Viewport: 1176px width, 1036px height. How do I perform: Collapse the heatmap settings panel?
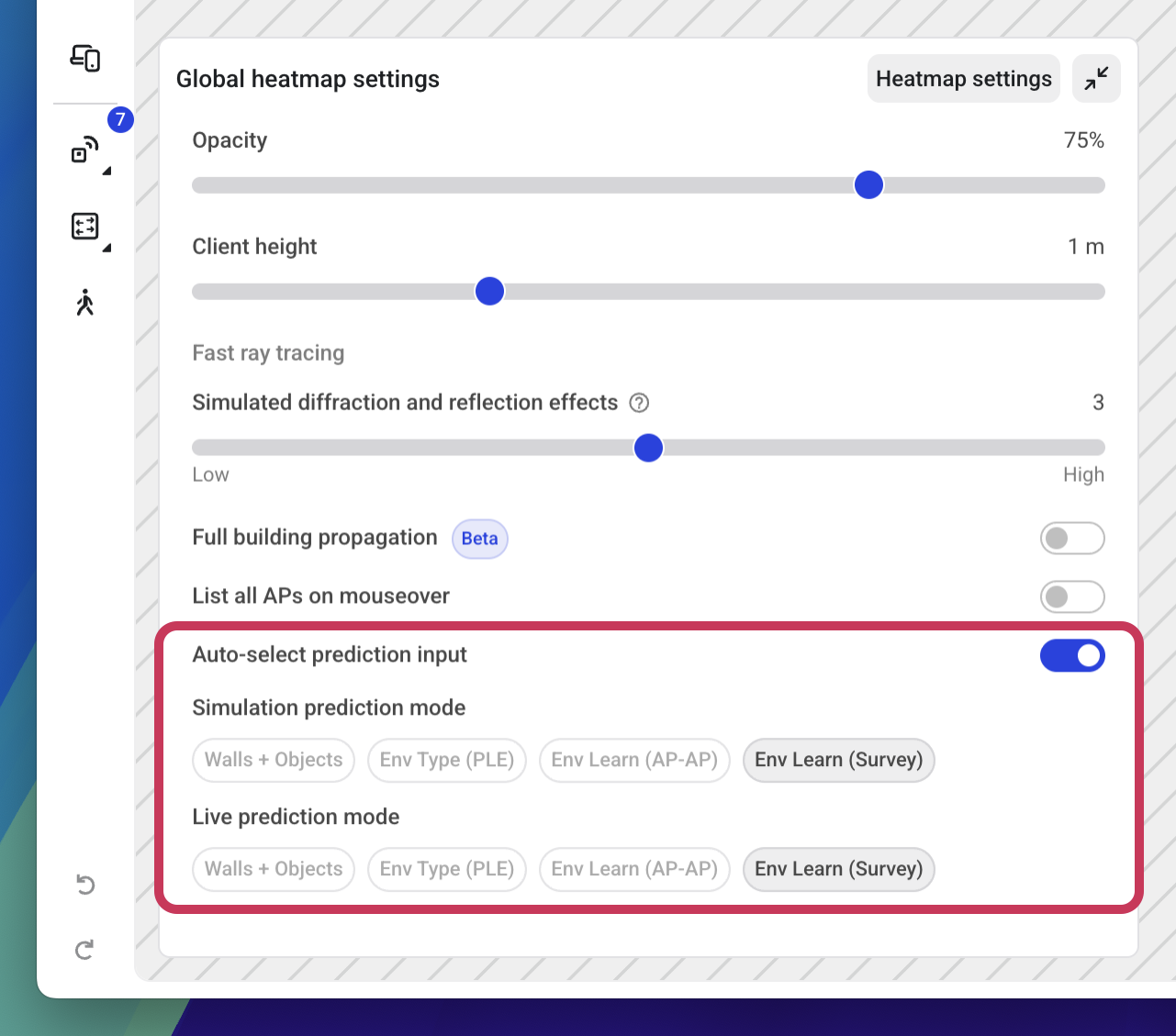1096,79
